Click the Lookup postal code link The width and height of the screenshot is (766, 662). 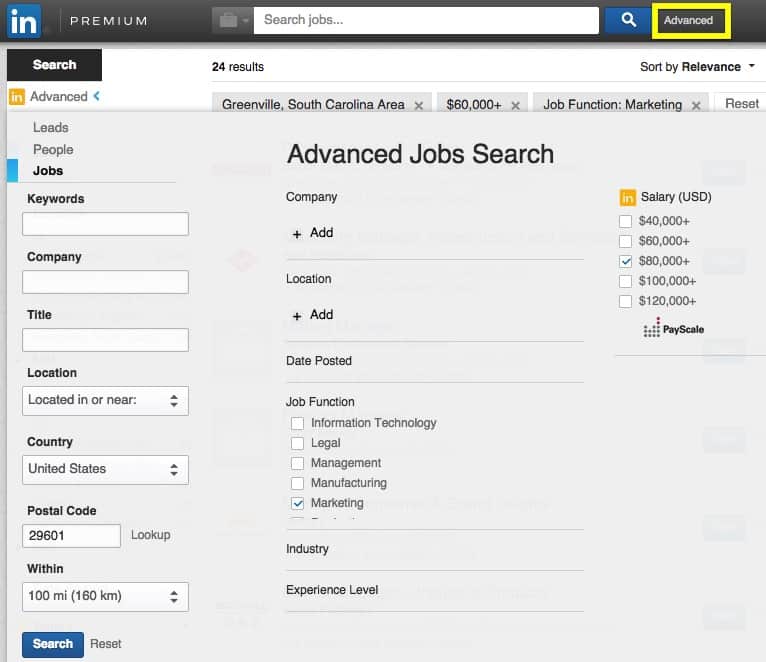click(150, 535)
